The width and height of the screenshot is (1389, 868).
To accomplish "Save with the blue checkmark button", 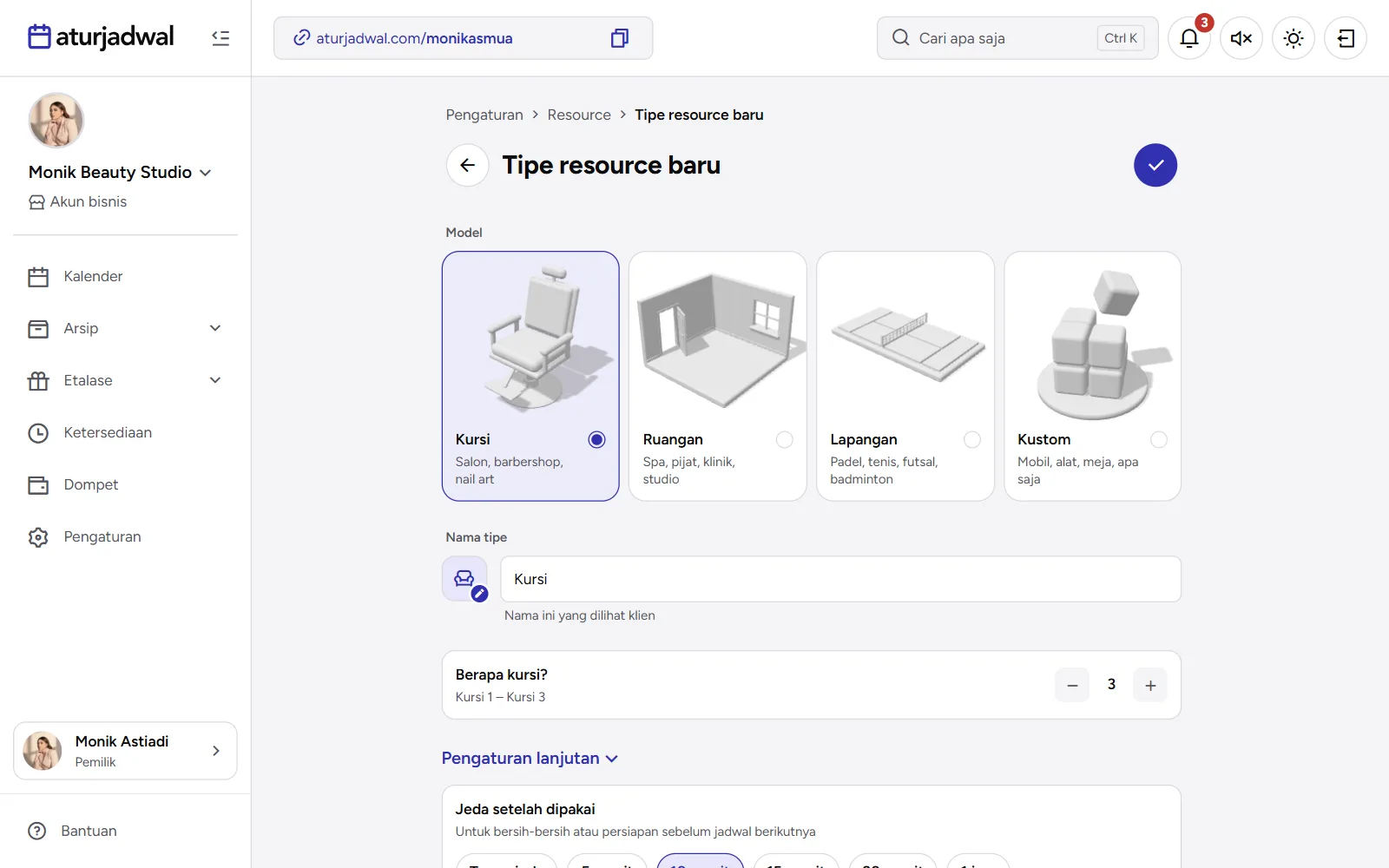I will pos(1155,165).
